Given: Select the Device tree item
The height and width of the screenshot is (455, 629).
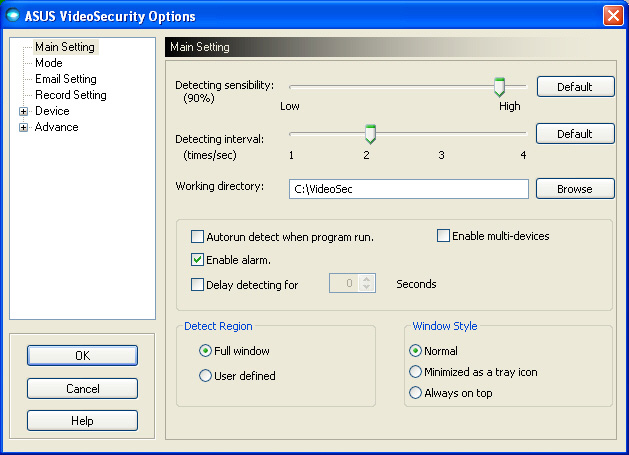Looking at the screenshot, I should click(x=52, y=111).
